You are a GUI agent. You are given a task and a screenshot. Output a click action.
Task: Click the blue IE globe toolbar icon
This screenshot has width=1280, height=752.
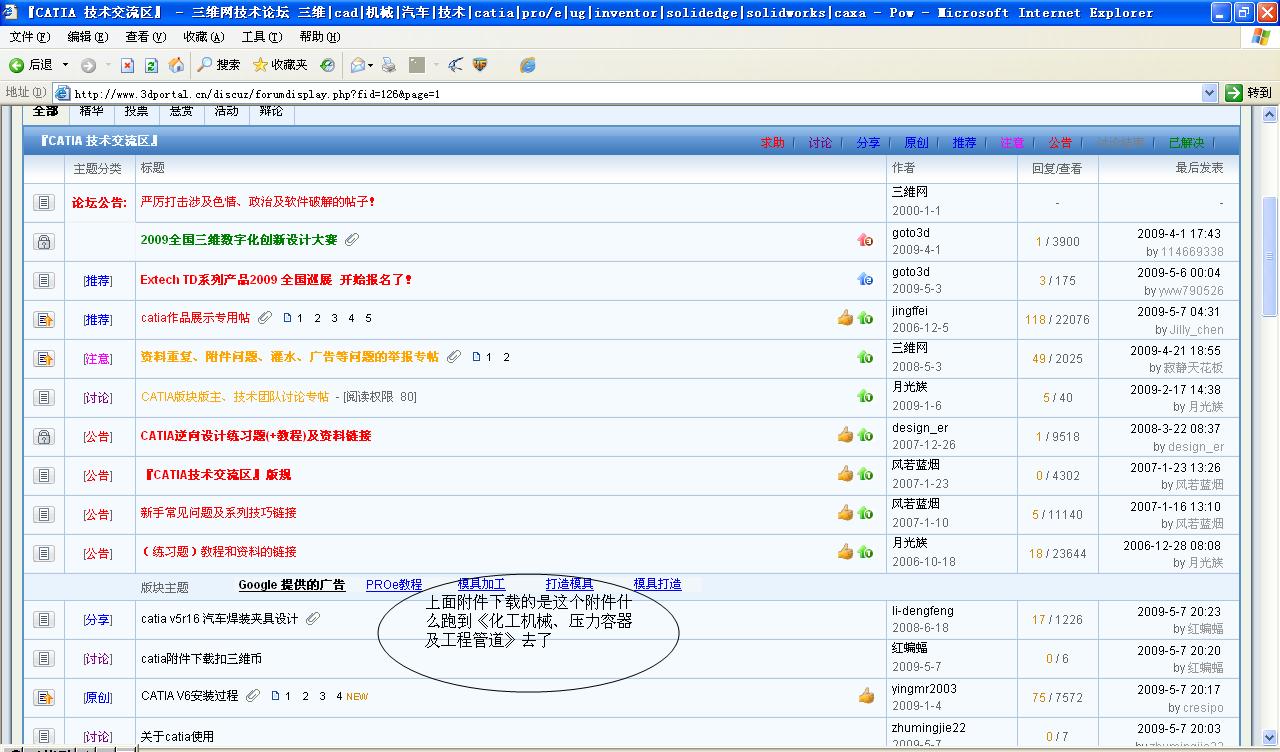coord(527,65)
